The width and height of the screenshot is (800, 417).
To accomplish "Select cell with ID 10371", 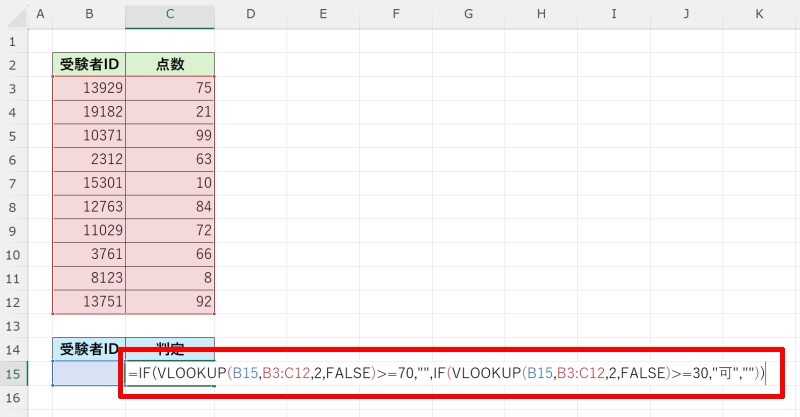I will coord(89,136).
